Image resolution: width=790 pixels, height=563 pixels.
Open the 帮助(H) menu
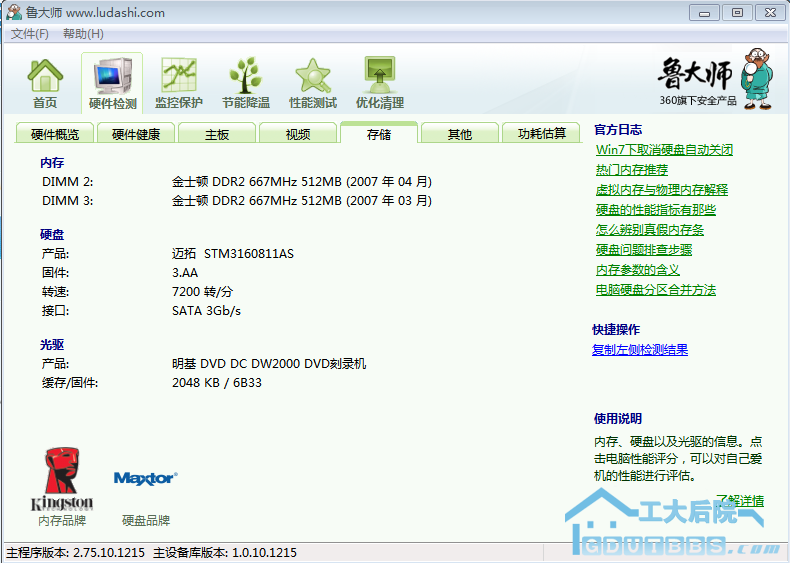pos(83,34)
